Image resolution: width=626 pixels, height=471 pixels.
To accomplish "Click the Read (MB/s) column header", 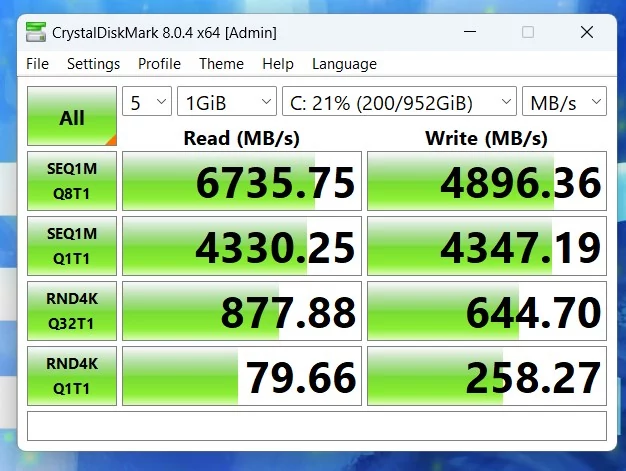I will [x=242, y=139].
